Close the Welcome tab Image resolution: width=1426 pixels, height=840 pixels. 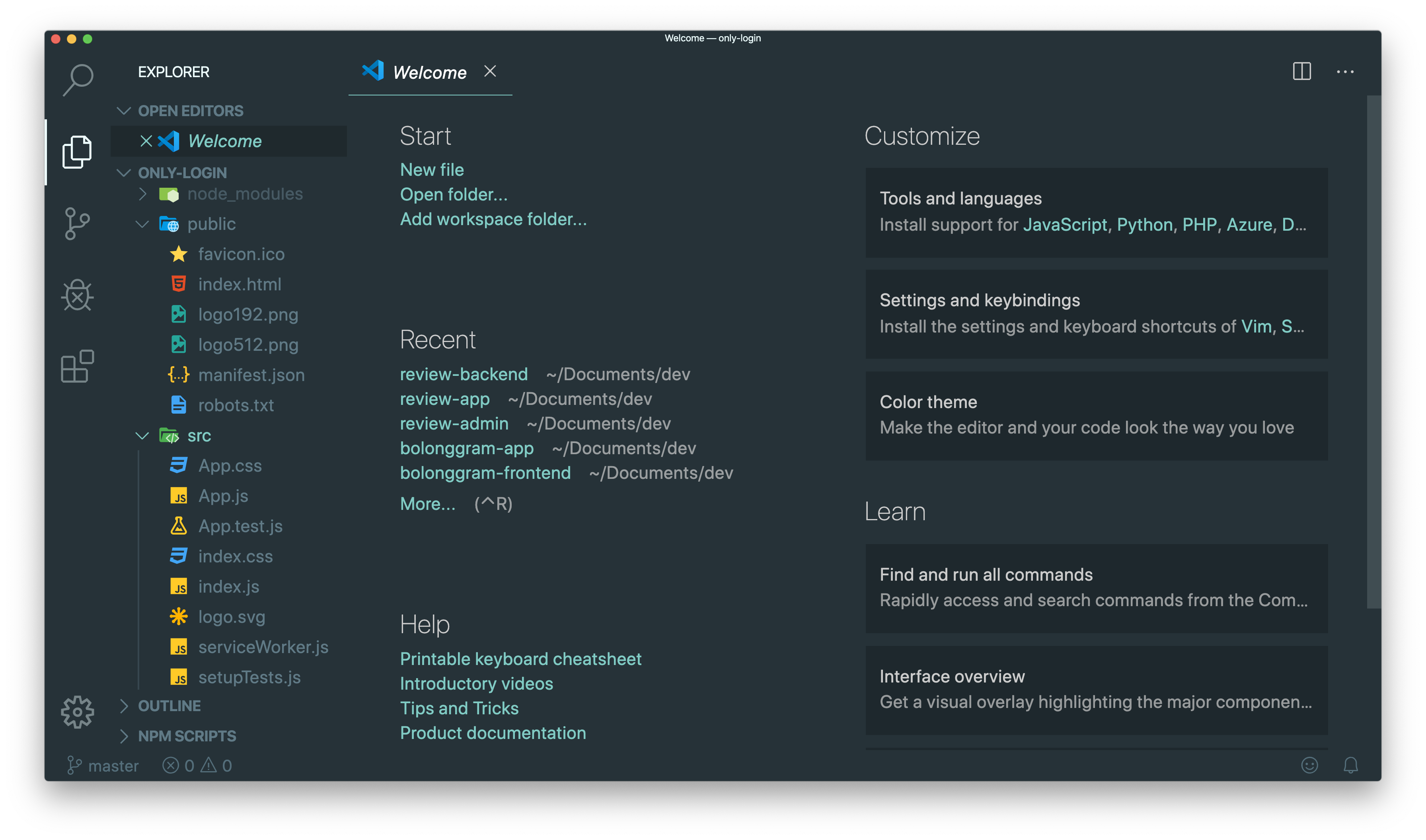(490, 71)
